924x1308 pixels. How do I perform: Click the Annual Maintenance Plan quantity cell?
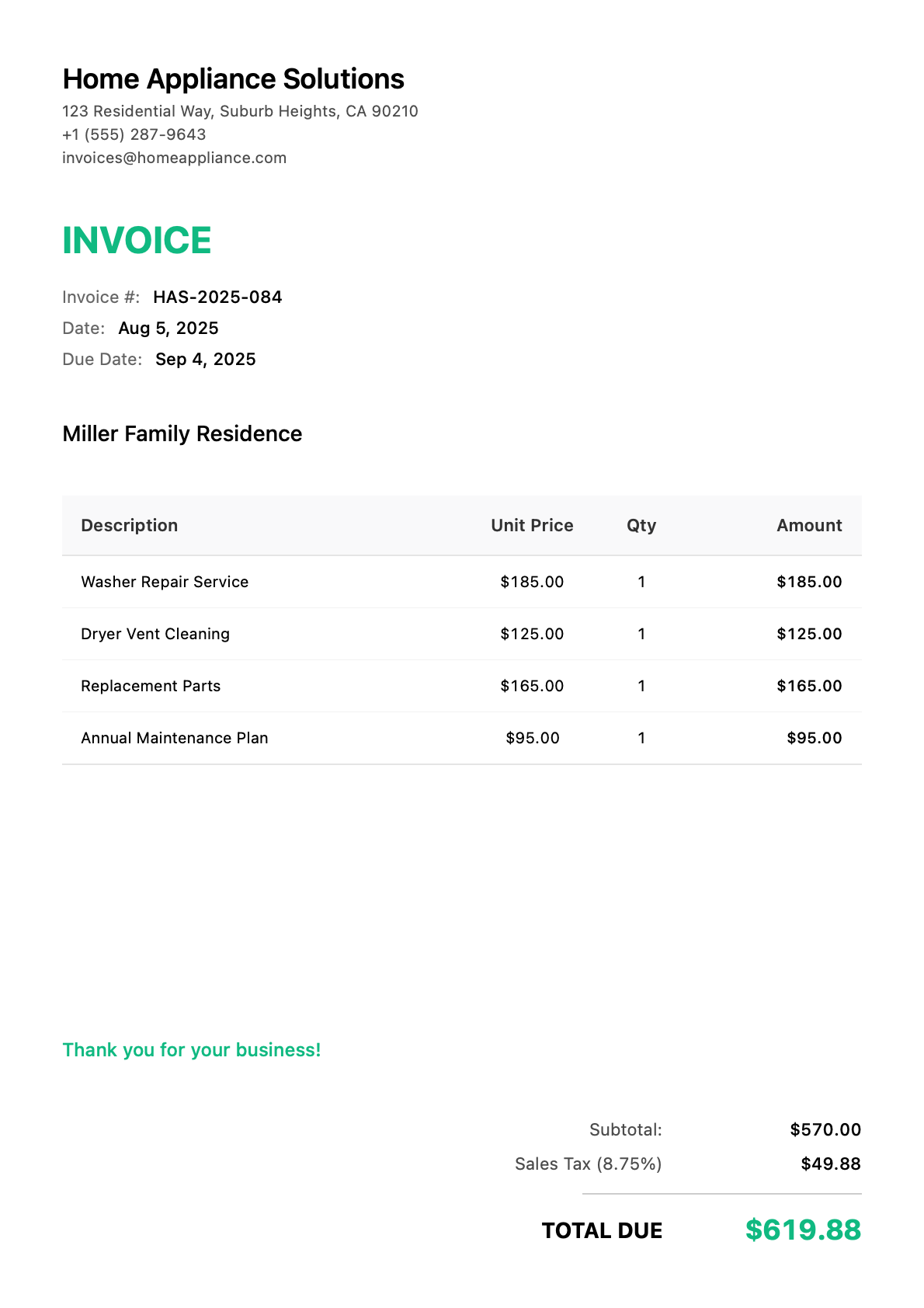[641, 738]
